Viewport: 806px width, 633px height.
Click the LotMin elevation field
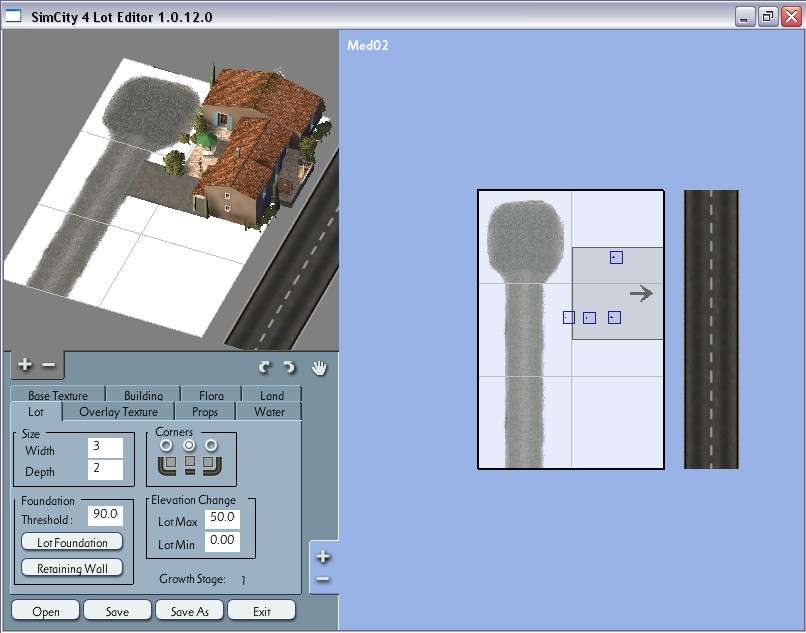pos(222,541)
